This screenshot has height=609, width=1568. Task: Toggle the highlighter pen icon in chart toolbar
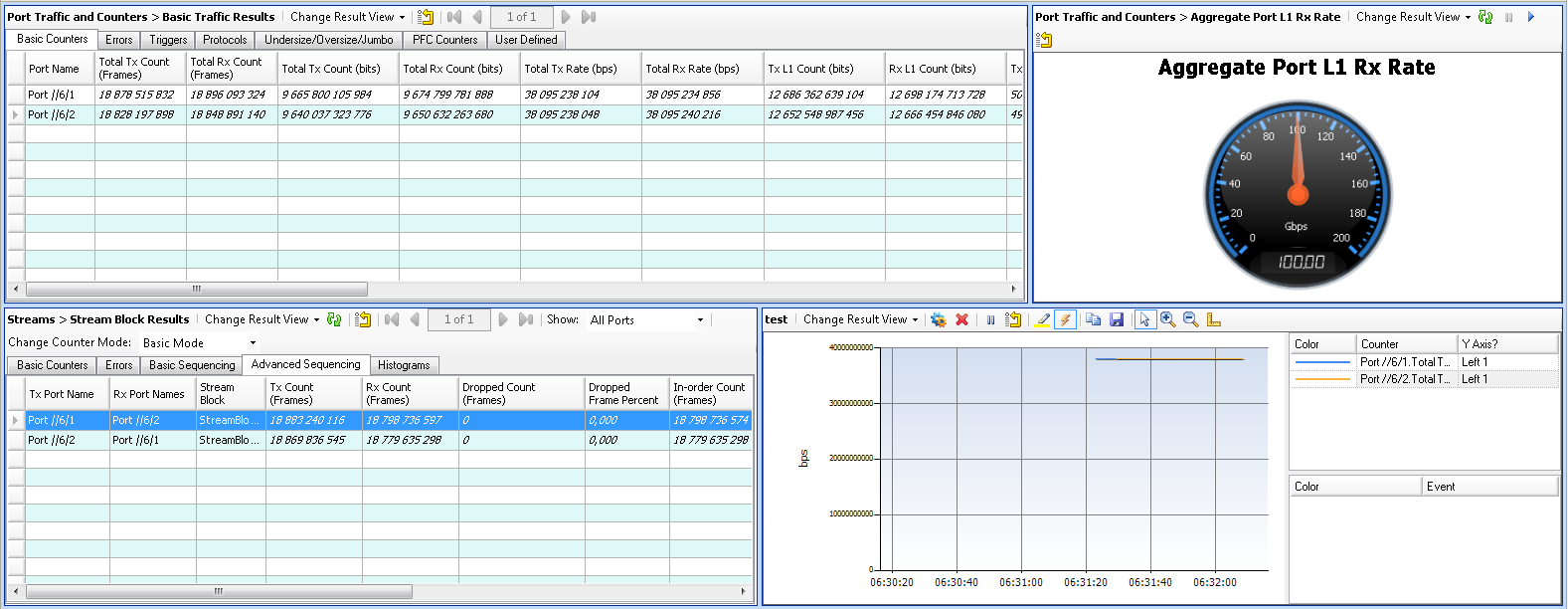coord(1042,319)
